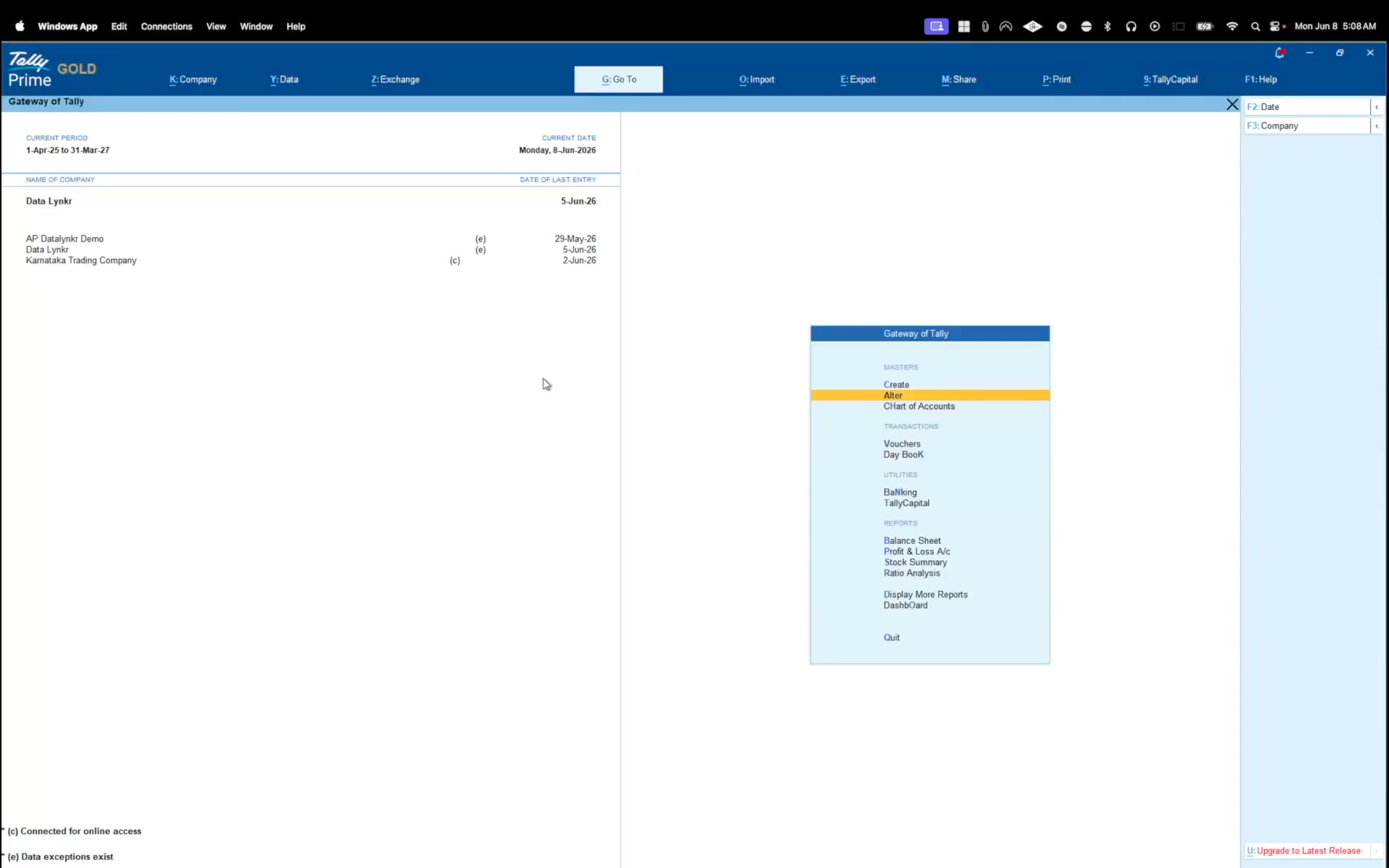Open the P: Print menu
This screenshot has width=1389, height=868.
coord(1056,80)
